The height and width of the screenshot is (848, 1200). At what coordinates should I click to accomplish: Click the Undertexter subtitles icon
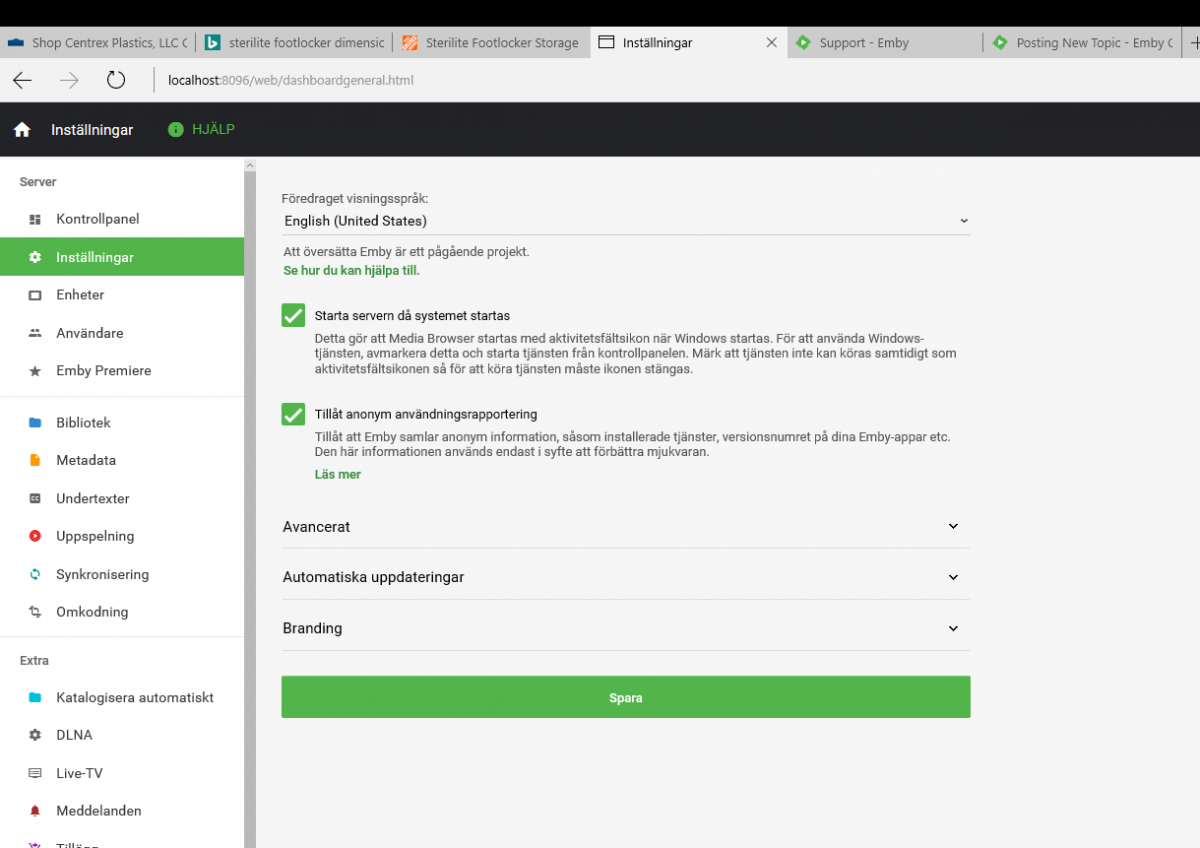coord(35,498)
